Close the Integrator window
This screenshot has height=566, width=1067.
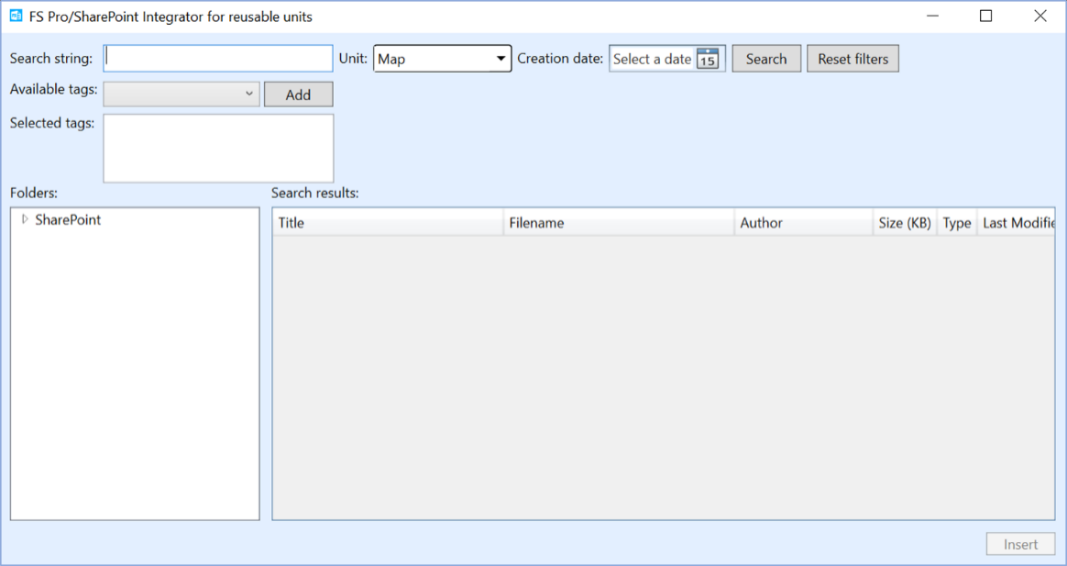[x=1040, y=16]
